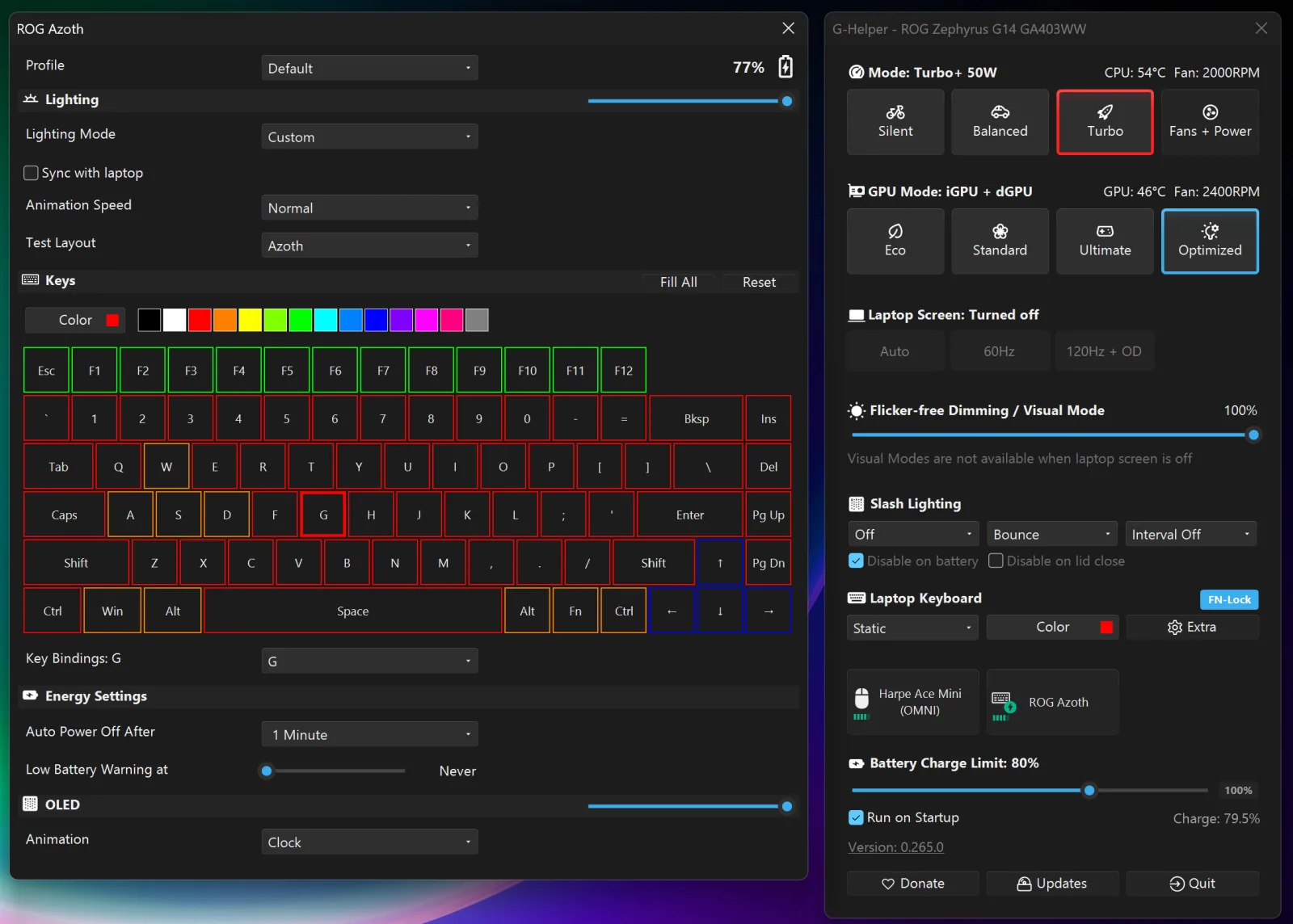Click the Quit button
This screenshot has width=1293, height=924.
1192,883
